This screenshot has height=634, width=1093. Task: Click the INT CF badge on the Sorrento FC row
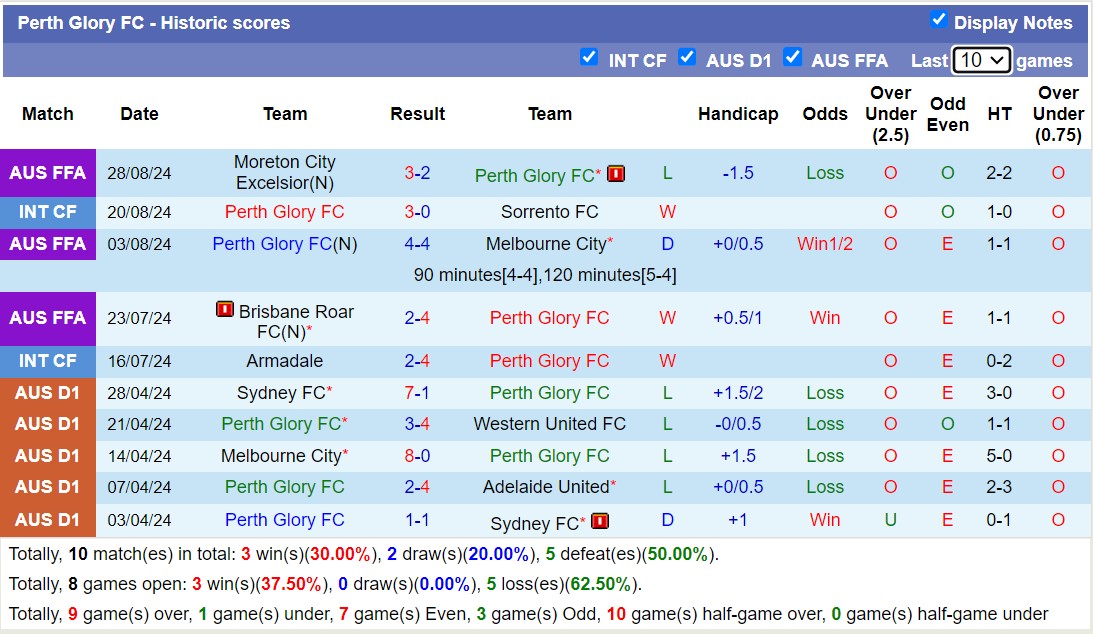(48, 212)
